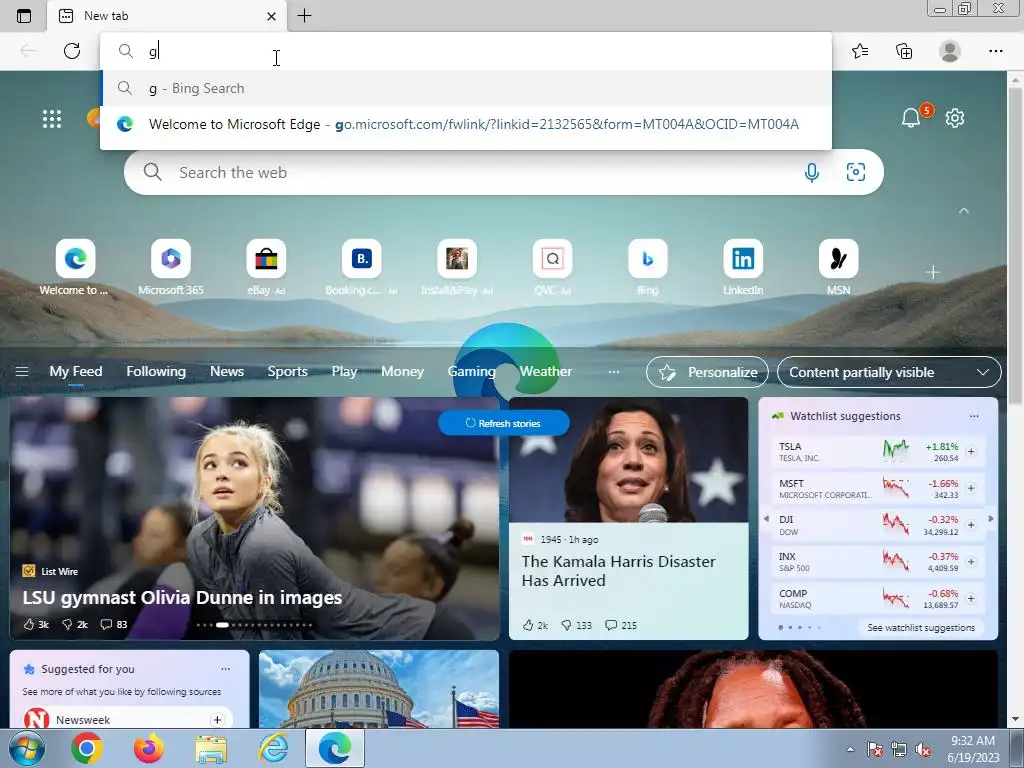Add DJI to watchlist
This screenshot has height=768, width=1024.
(971, 524)
